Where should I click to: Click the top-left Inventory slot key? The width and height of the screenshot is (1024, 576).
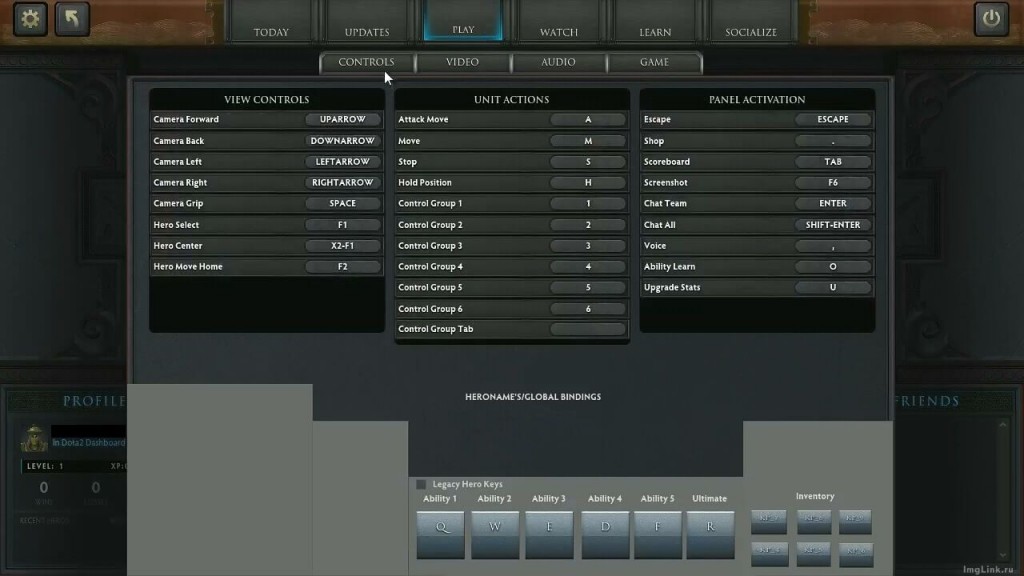click(x=769, y=521)
